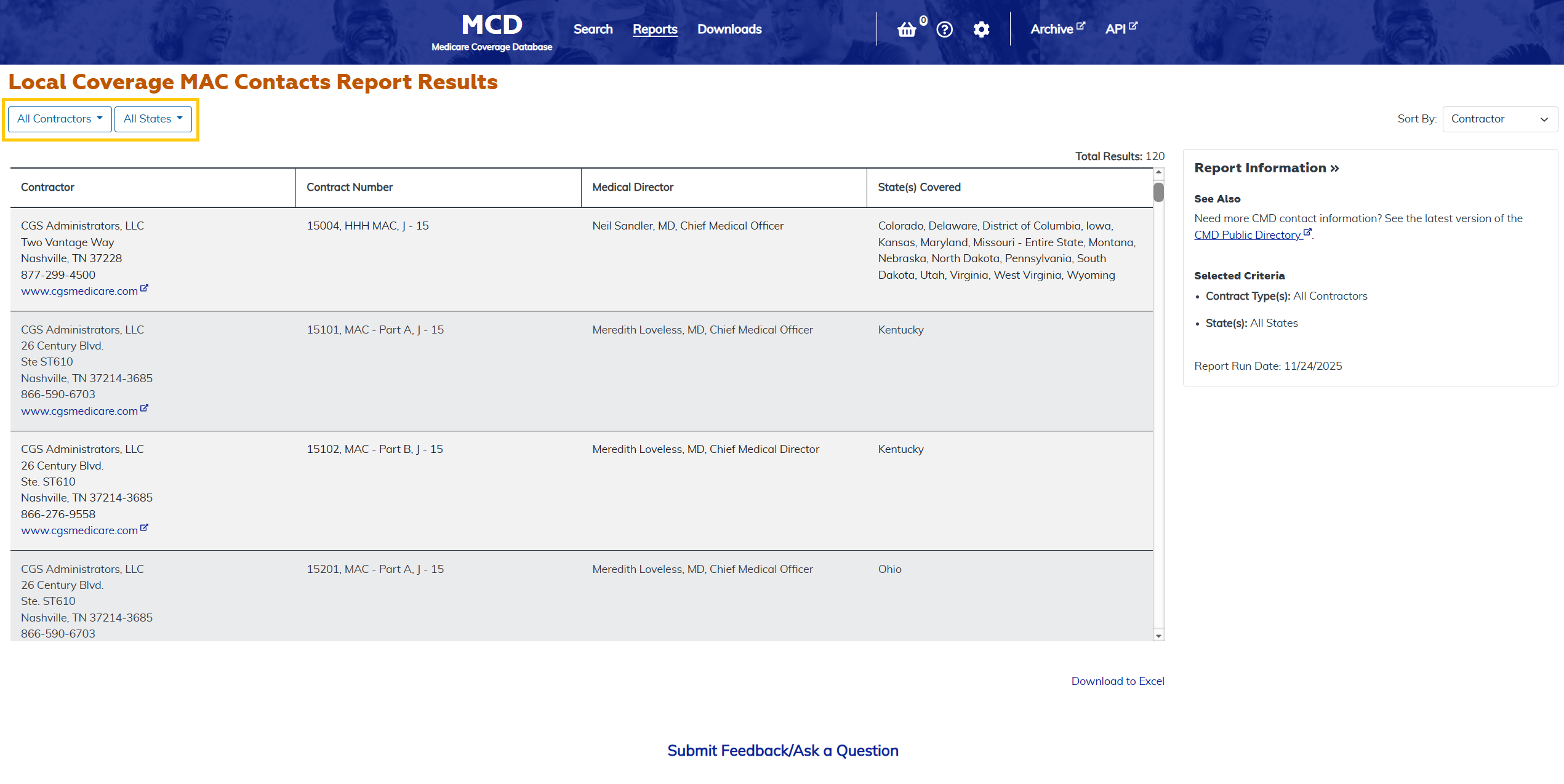Click Submit Feedback/Ask a Question
The image size is (1564, 784).
point(782,751)
